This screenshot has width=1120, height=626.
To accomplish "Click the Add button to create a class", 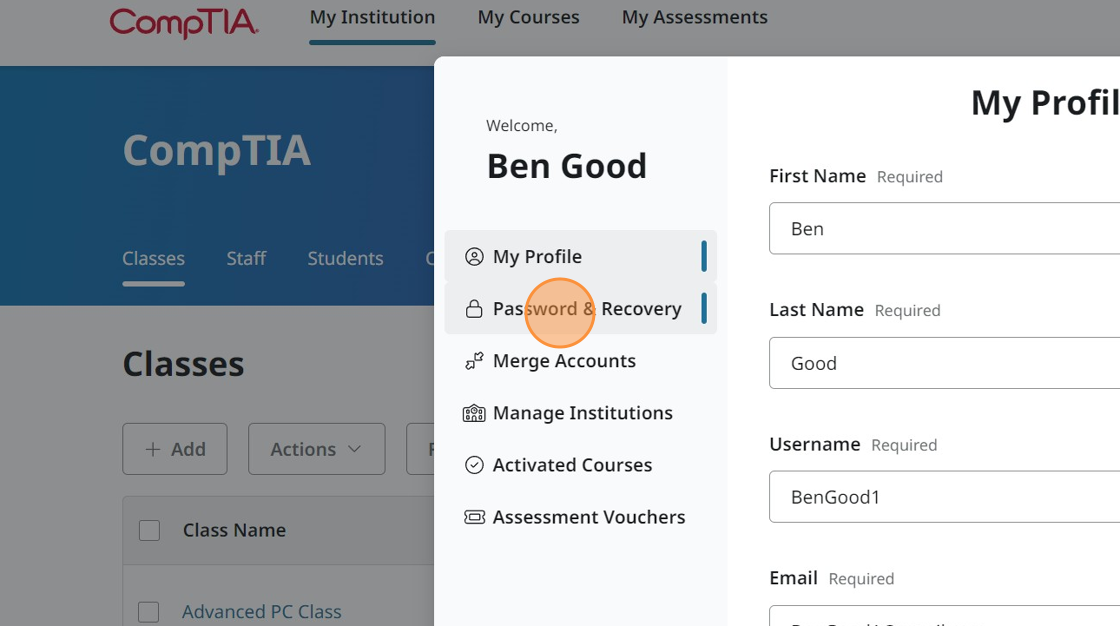I will [x=175, y=449].
